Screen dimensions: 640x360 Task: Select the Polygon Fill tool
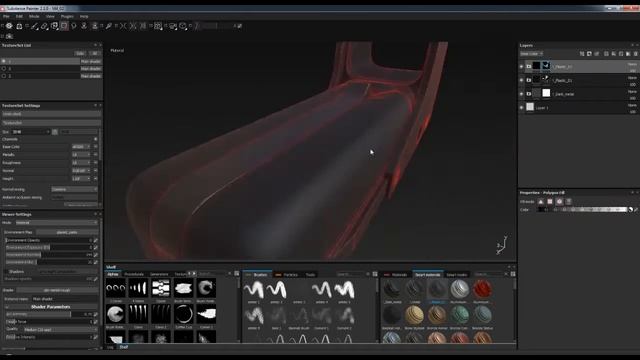[64, 26]
